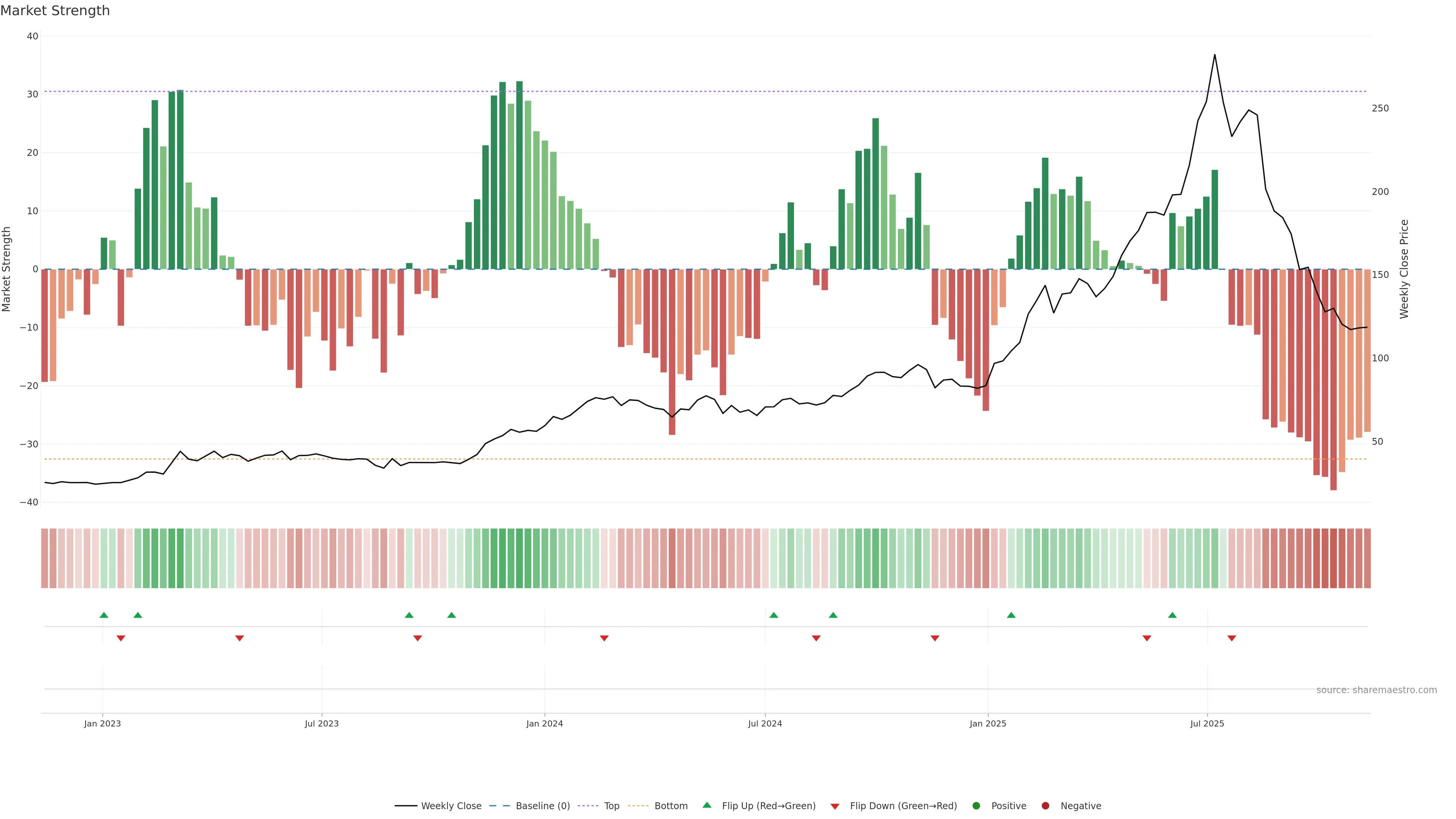Screen dimensions: 1456x819
Task: Click the dark red Negative circle in legend
Action: pos(1045,806)
